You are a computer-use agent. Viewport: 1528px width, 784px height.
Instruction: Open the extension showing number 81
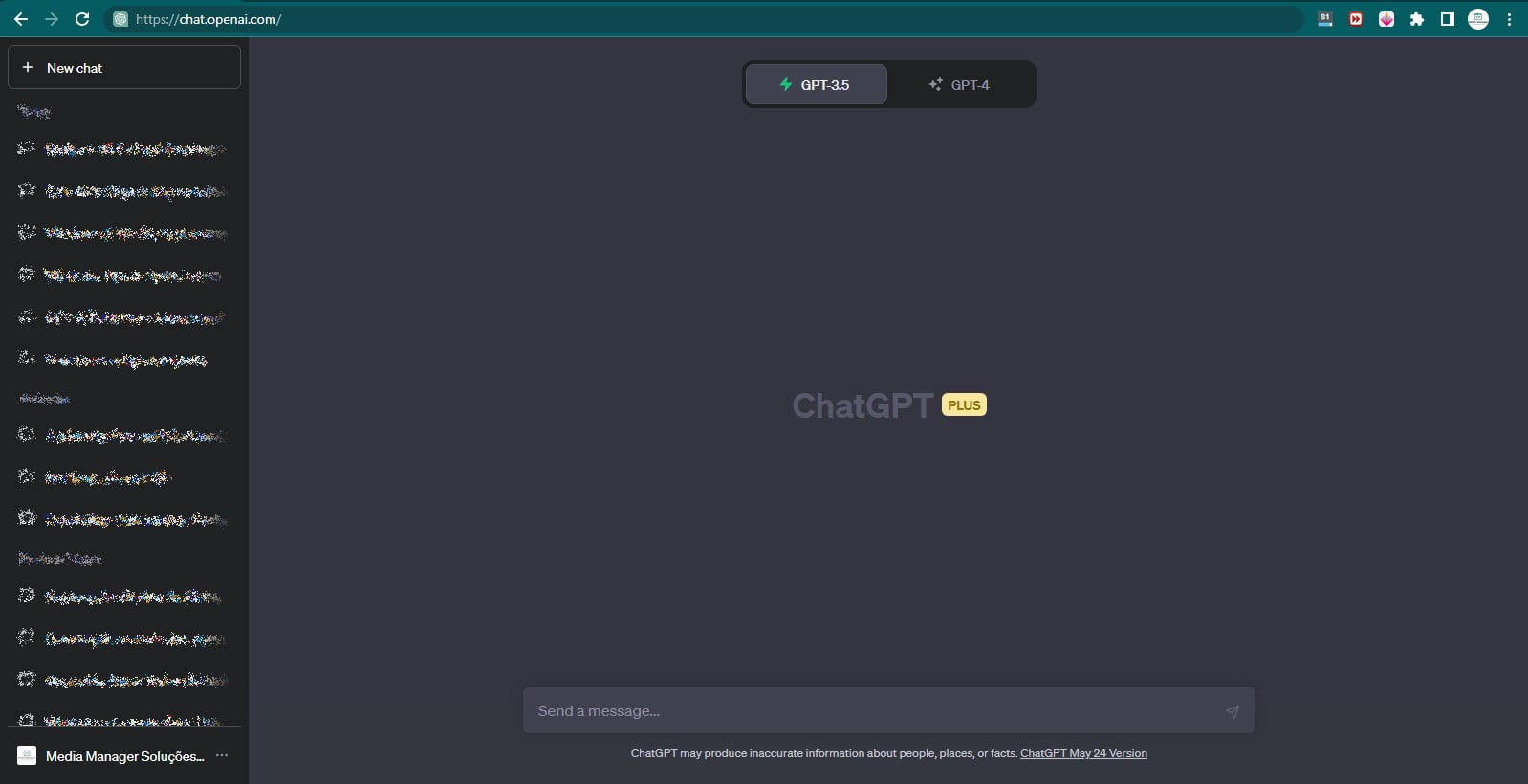pos(1325,19)
